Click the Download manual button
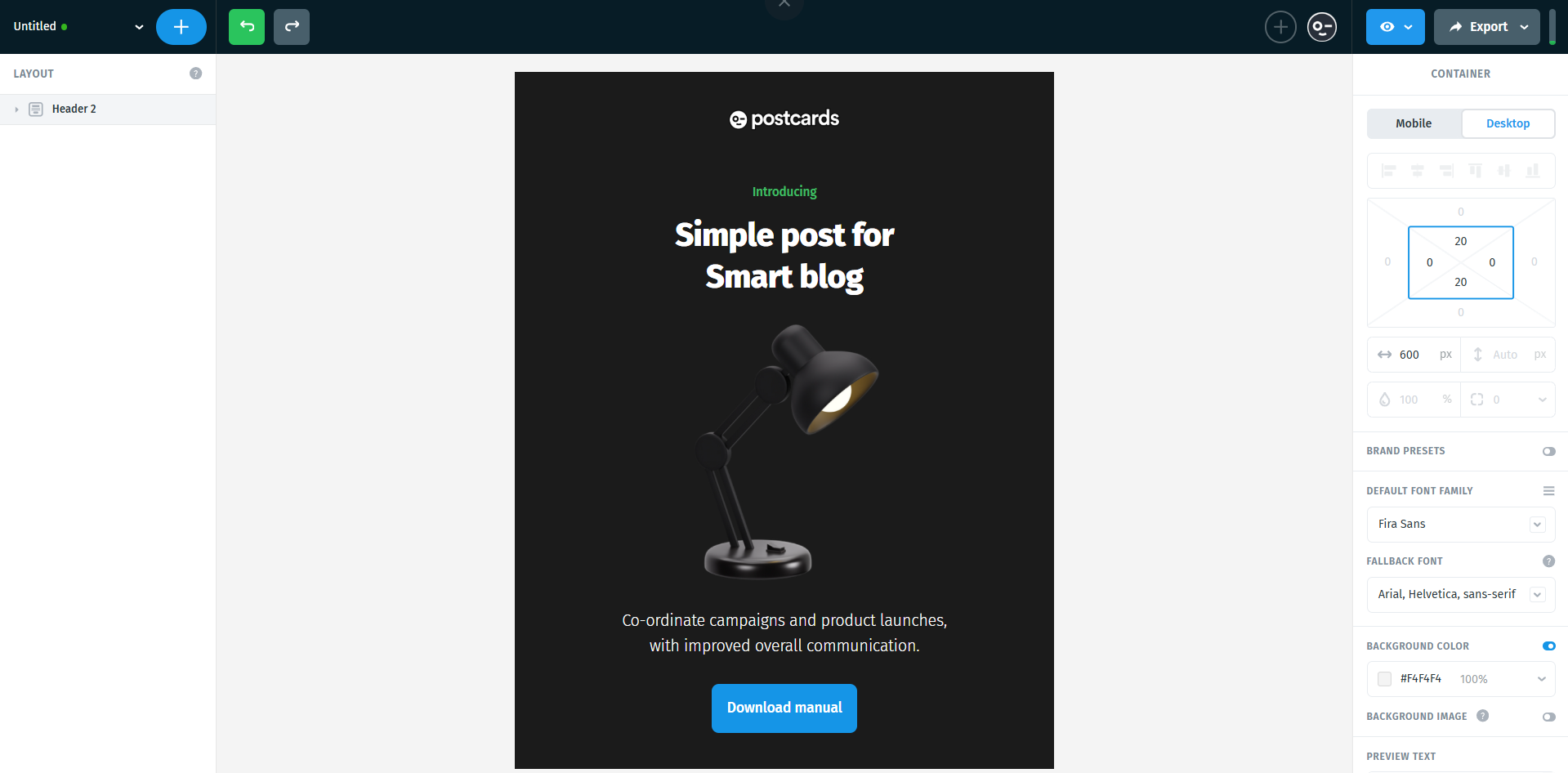Viewport: 1568px width, 773px height. (x=784, y=708)
